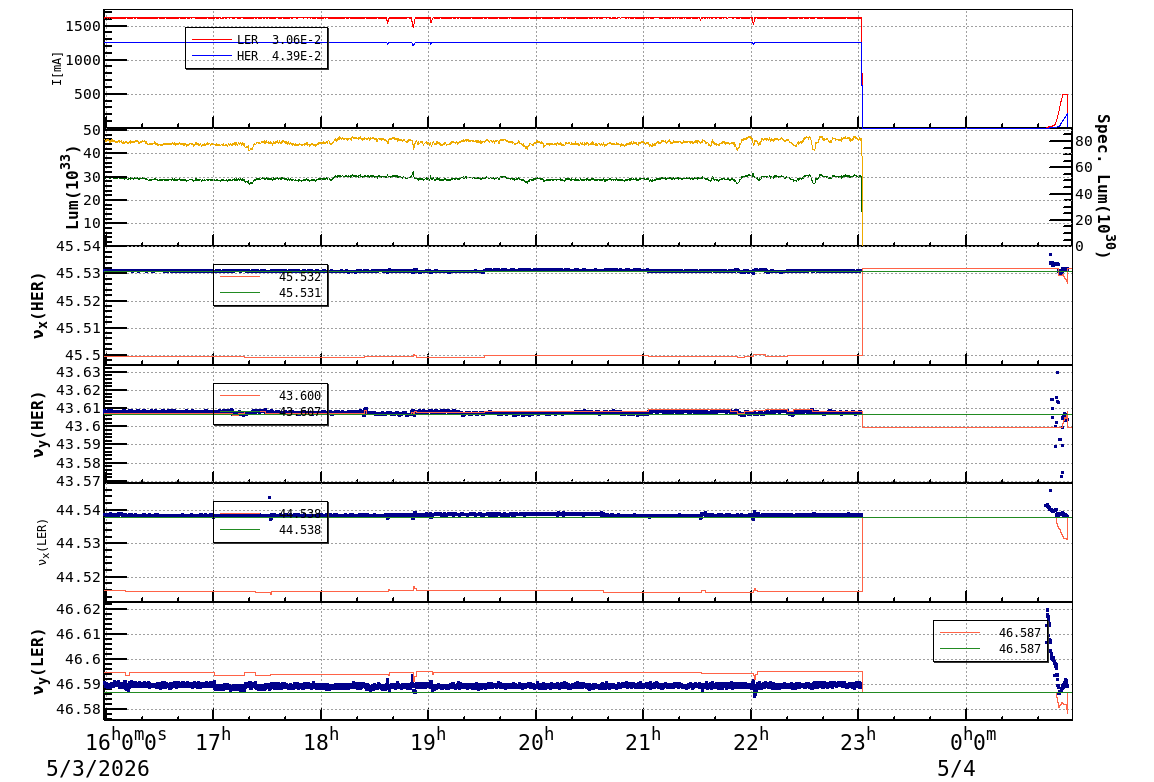Click the 43.600 legend value

(x=300, y=396)
